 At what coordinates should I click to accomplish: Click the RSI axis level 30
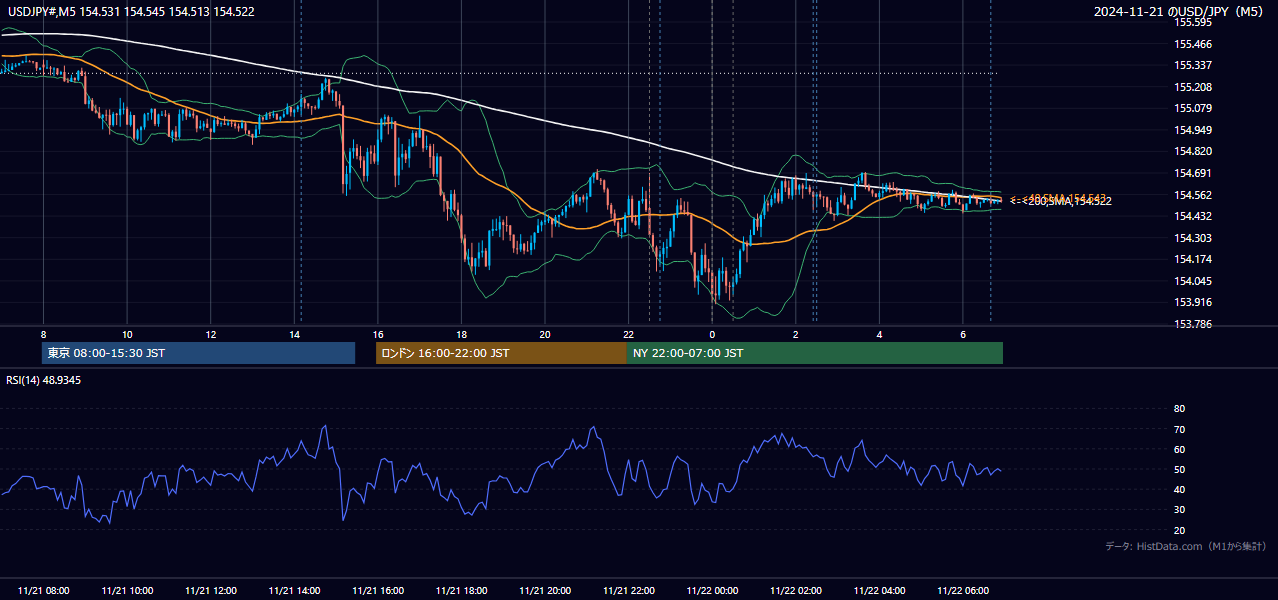tap(1179, 510)
